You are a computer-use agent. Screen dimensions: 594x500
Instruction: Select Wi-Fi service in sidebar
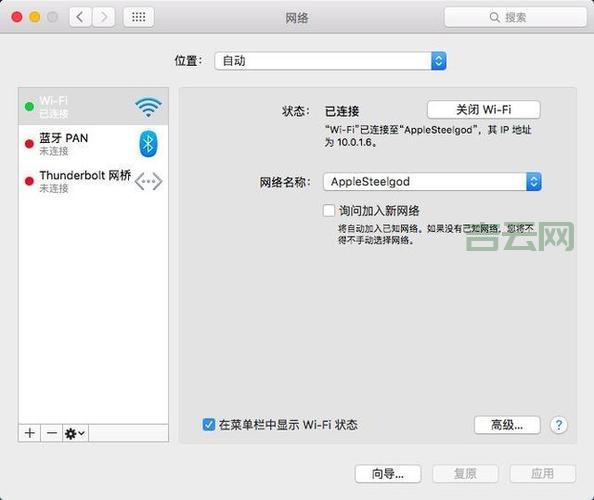point(93,106)
